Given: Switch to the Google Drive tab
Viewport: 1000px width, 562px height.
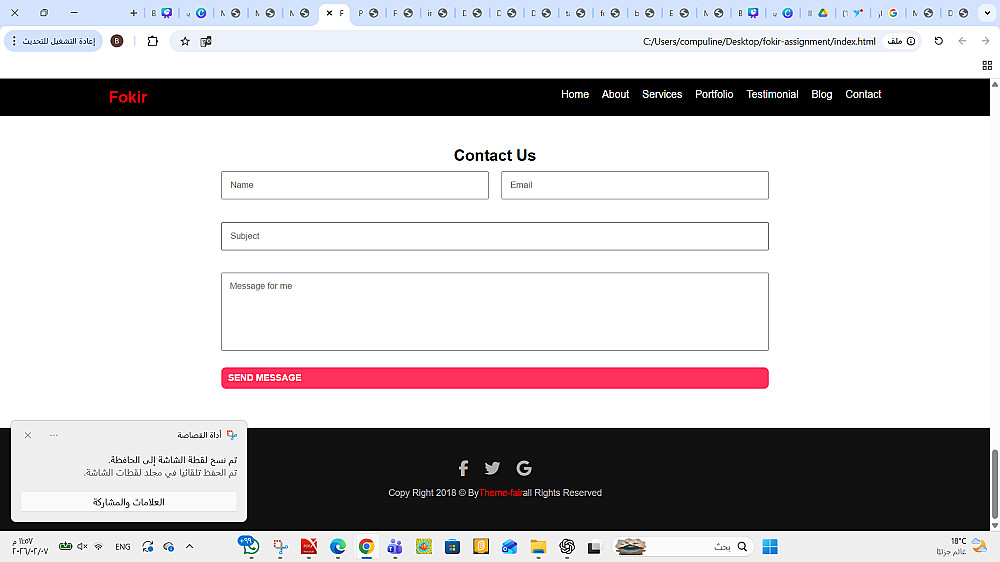Looking at the screenshot, I should tap(817, 13).
